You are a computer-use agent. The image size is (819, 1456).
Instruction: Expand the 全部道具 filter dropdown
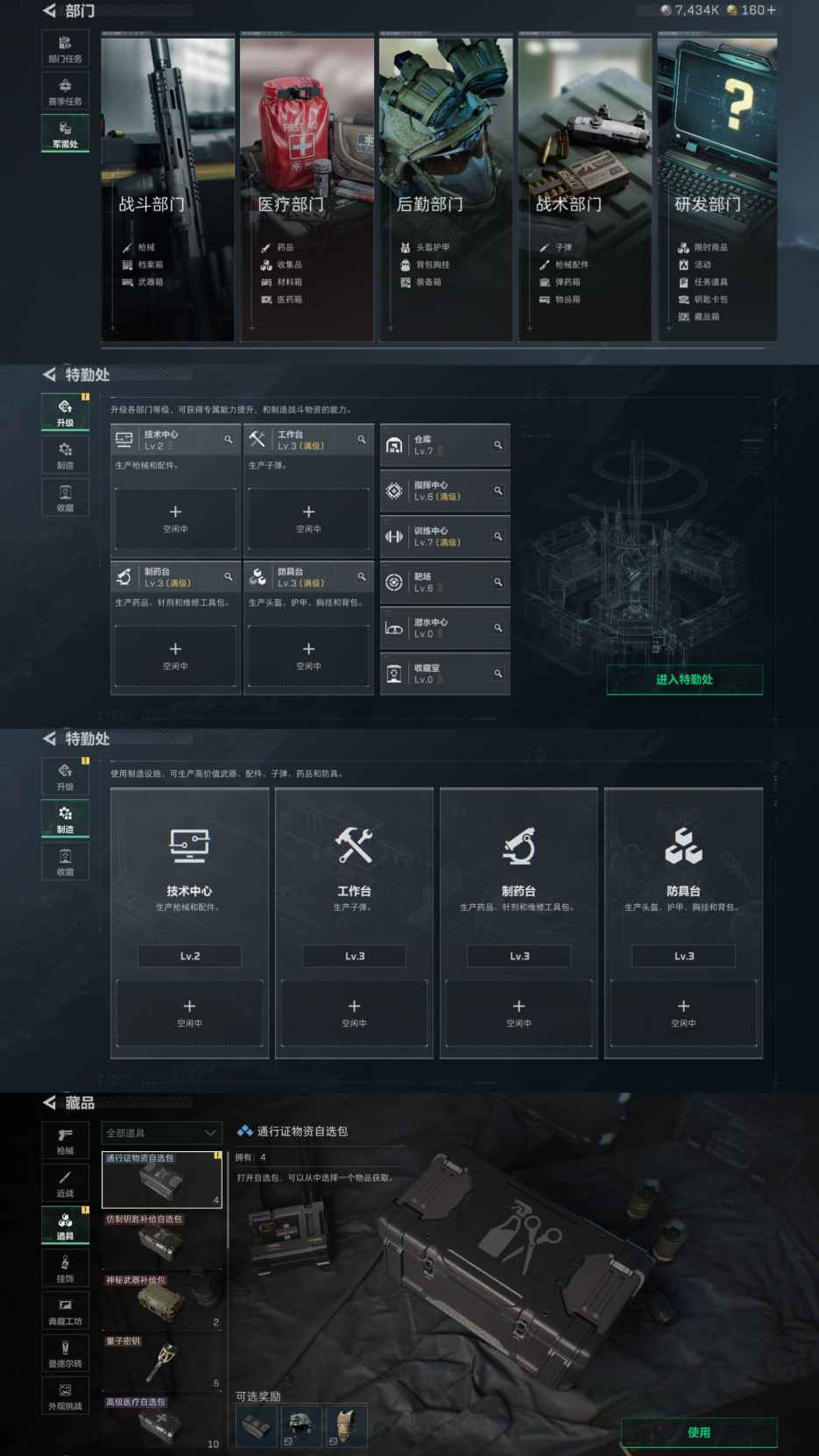tap(161, 1133)
